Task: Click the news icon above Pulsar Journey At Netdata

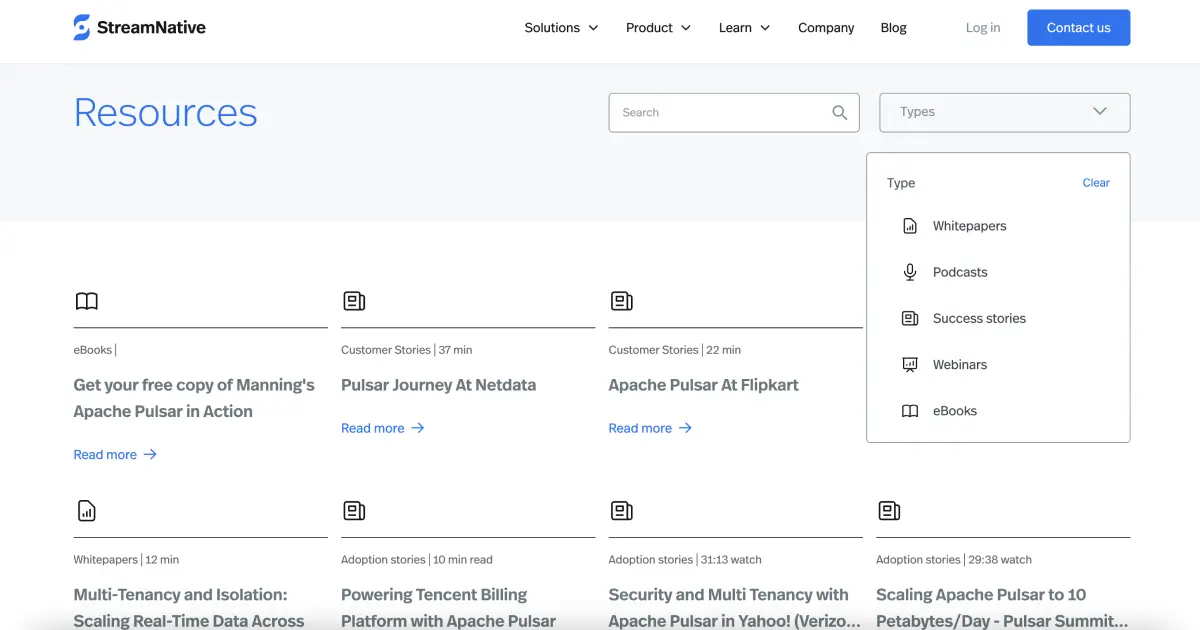Action: (x=354, y=301)
